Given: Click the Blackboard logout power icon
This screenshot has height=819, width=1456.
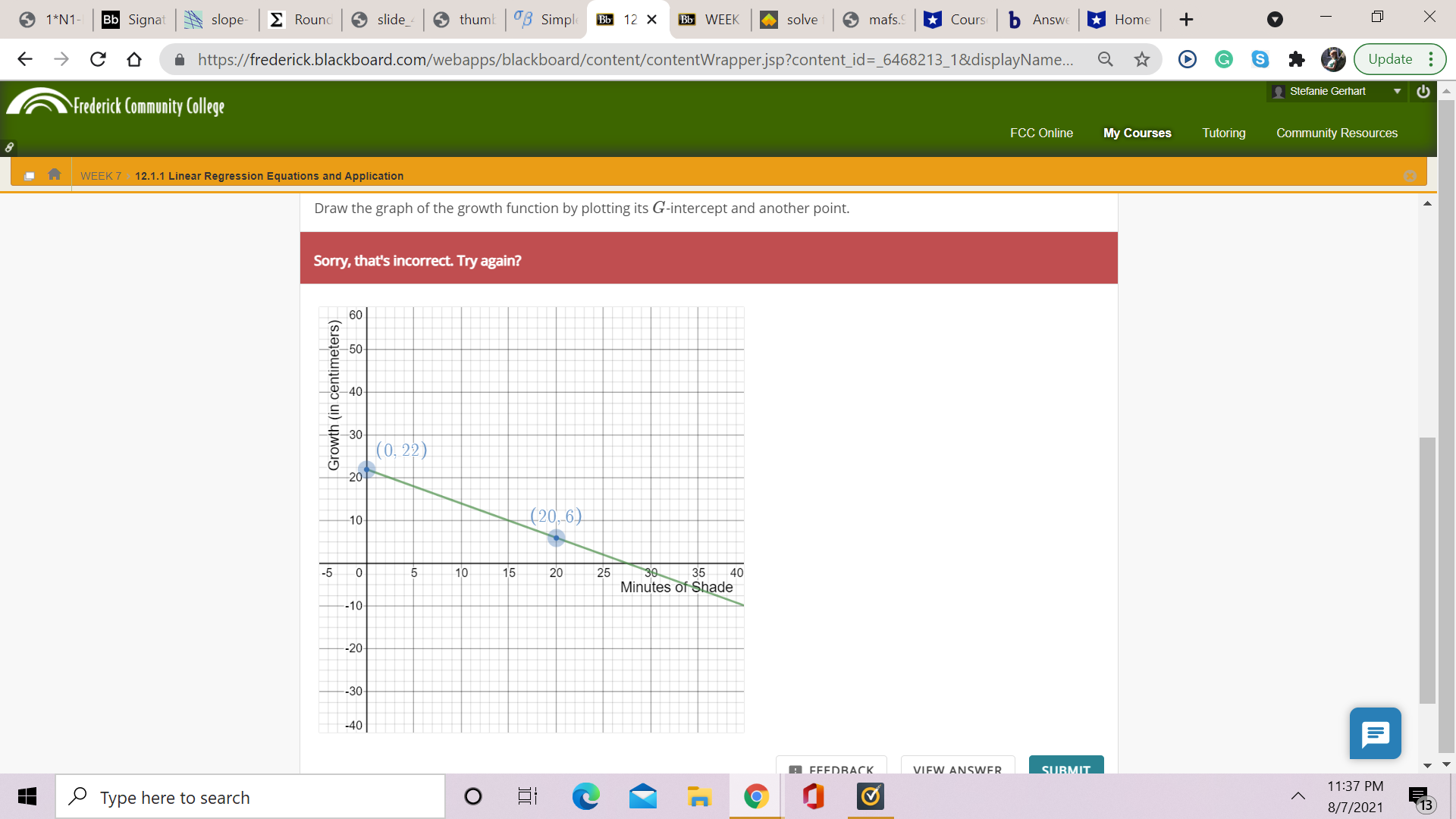Looking at the screenshot, I should pos(1423,91).
